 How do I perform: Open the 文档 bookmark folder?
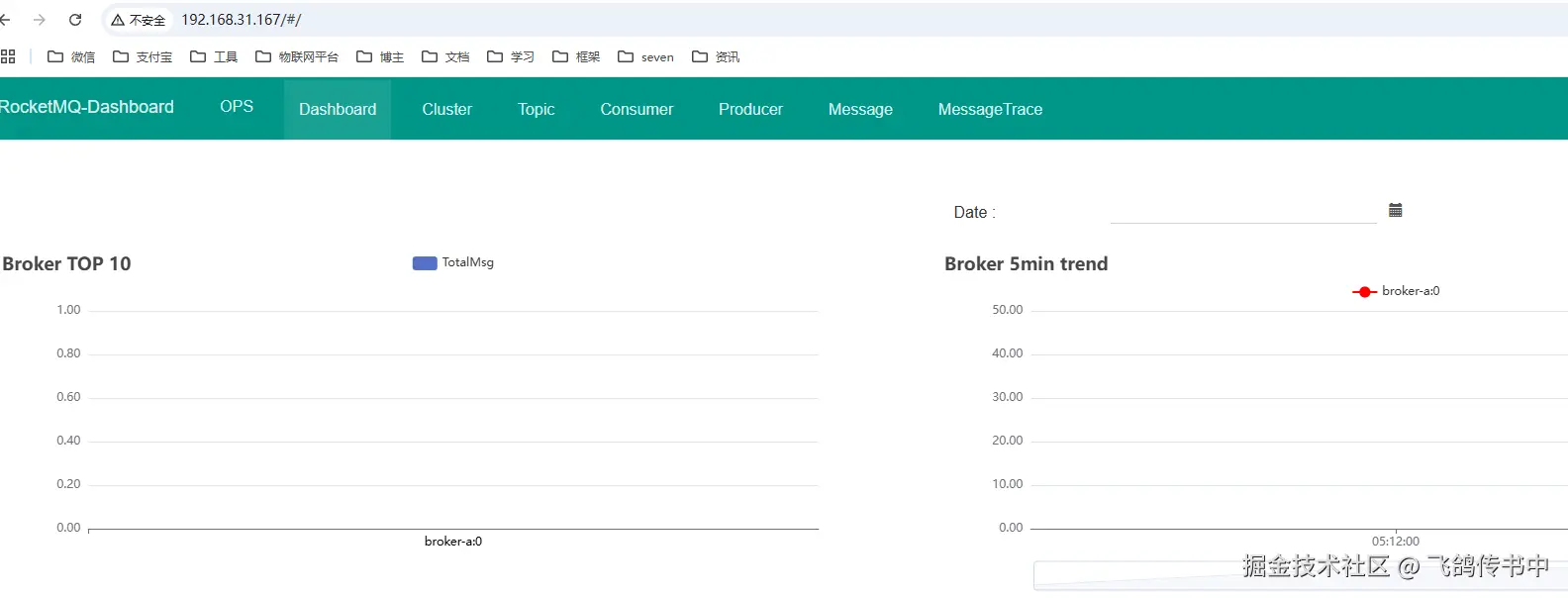click(x=445, y=56)
